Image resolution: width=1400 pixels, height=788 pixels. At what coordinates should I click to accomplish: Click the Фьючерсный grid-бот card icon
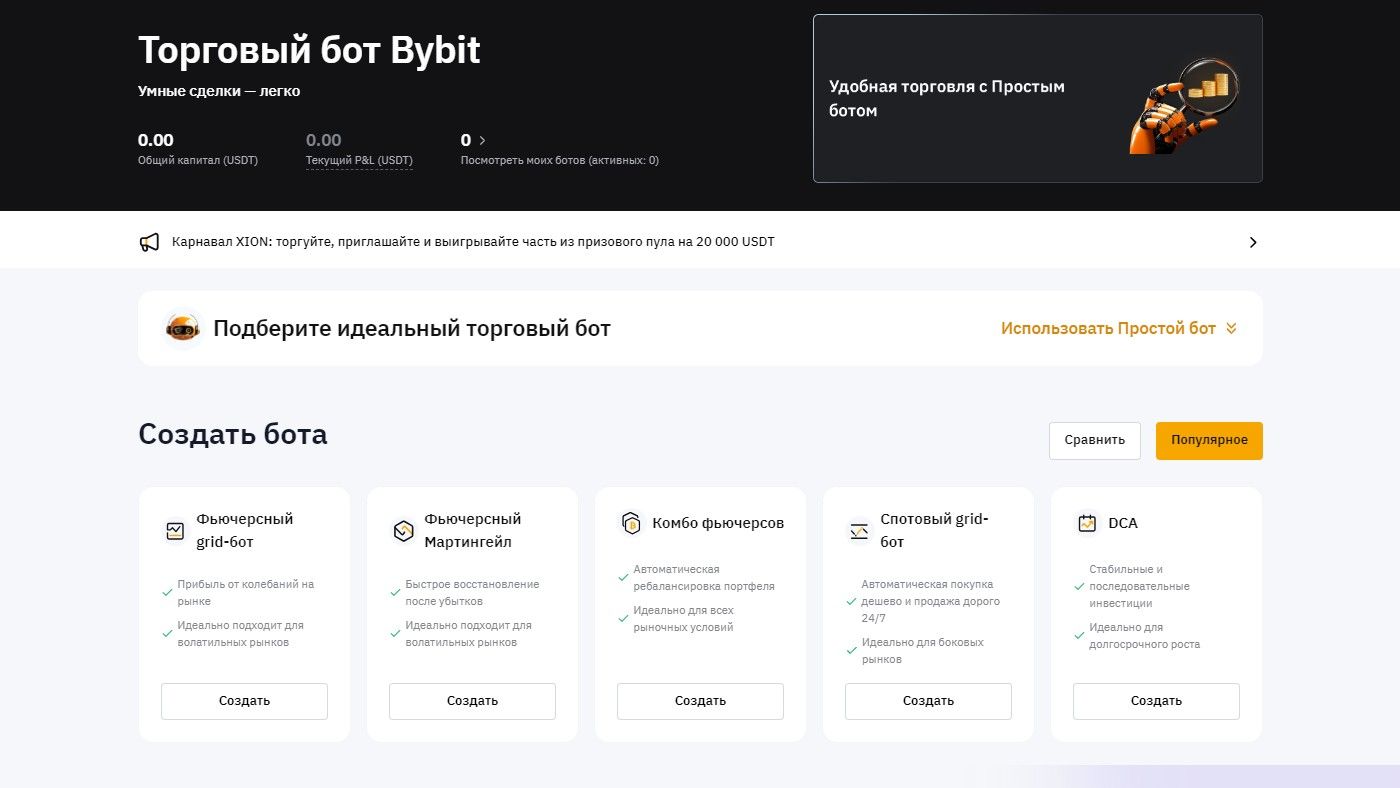point(175,531)
